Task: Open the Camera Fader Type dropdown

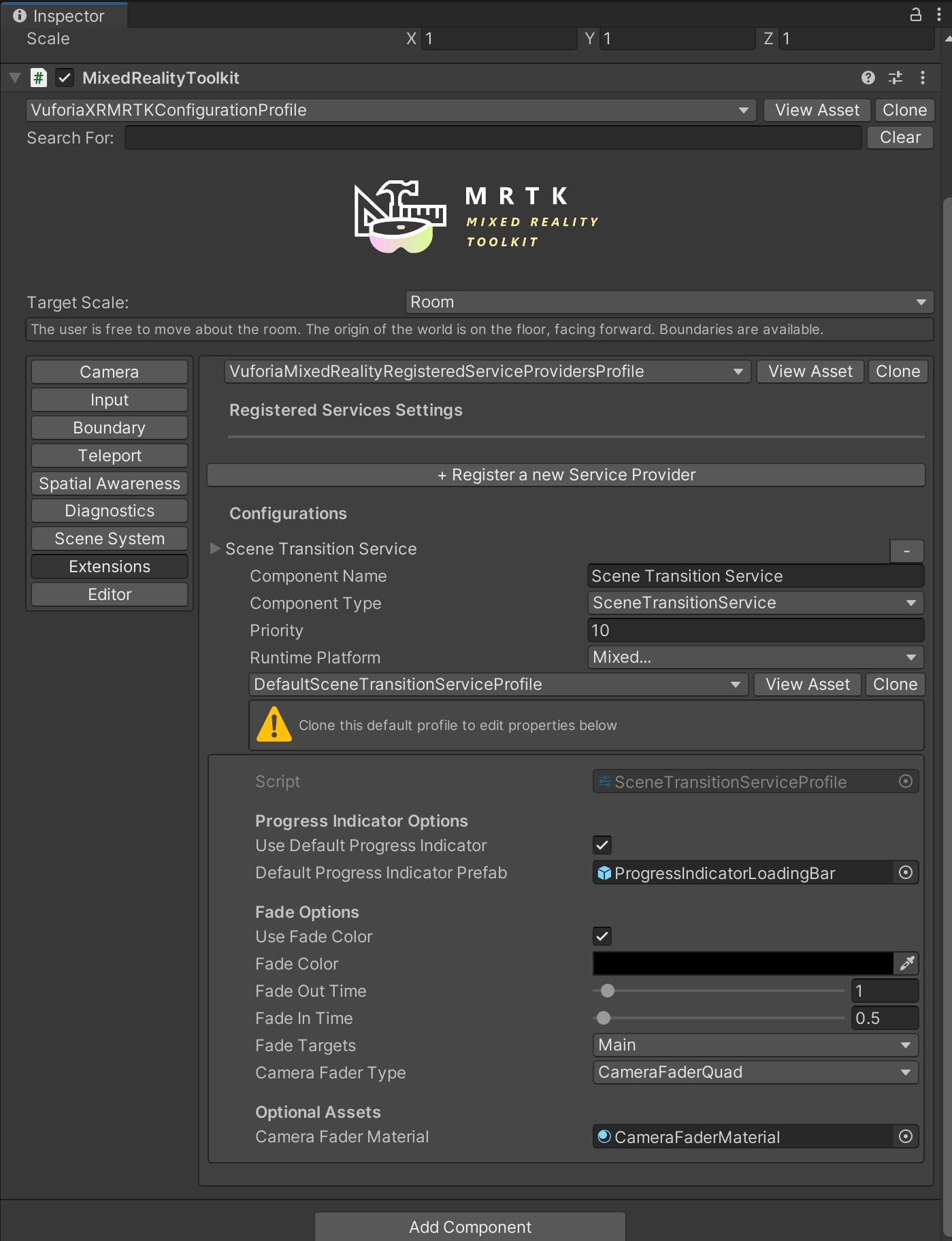Action: pyautogui.click(x=755, y=1072)
